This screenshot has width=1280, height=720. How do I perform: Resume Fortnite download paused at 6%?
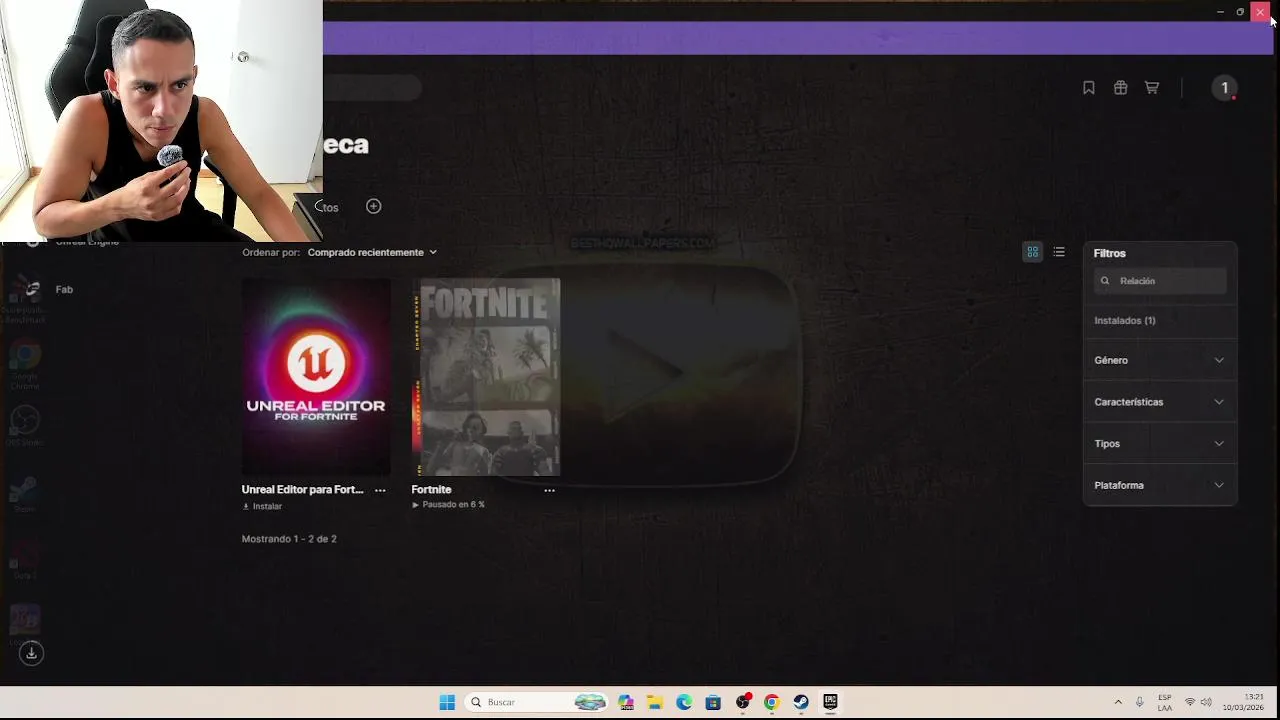click(x=448, y=505)
